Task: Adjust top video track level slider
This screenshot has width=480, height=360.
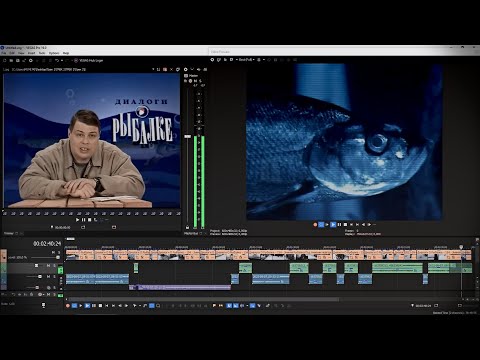Action: (58, 257)
